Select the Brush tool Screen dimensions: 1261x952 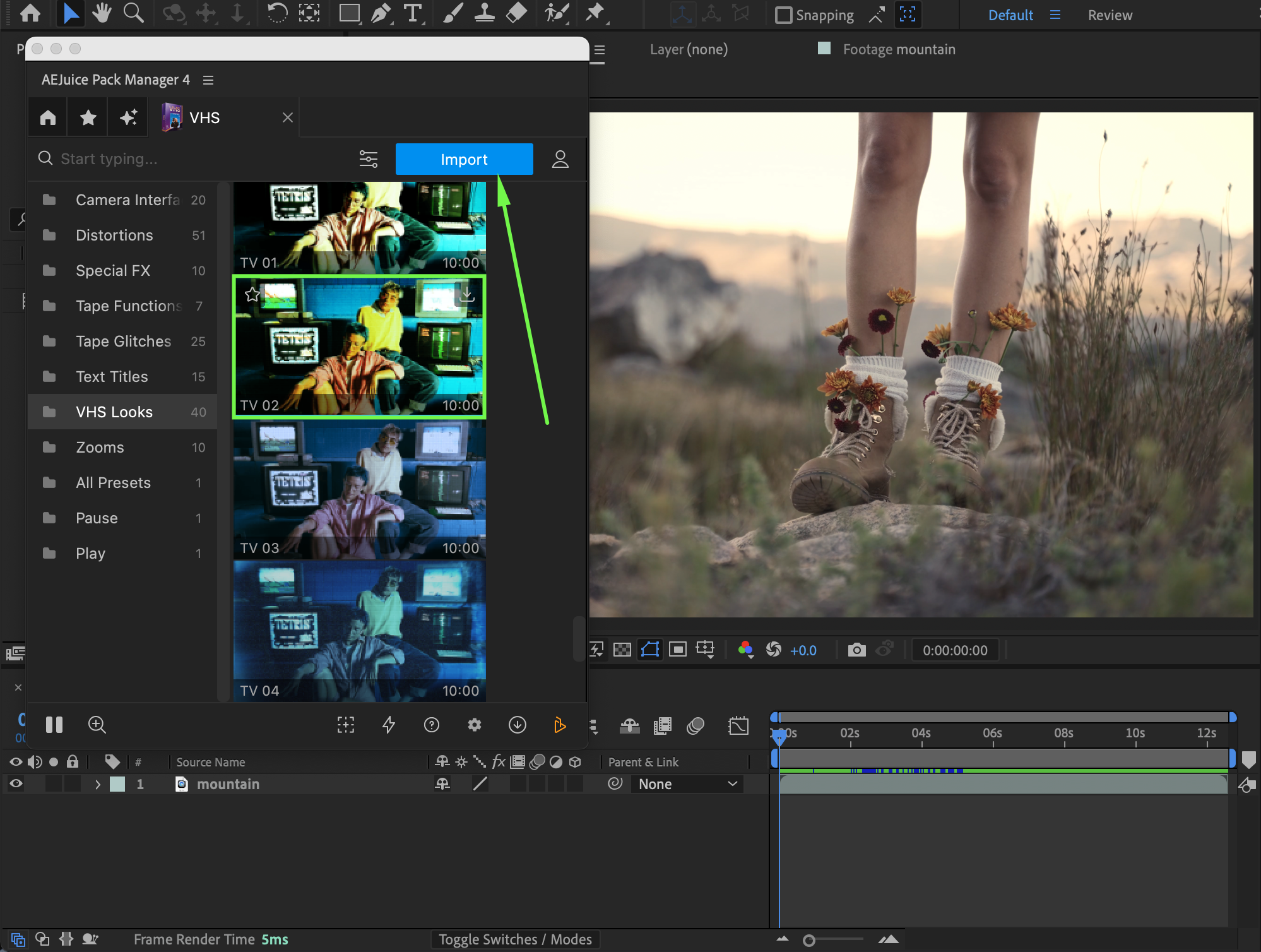pos(452,13)
